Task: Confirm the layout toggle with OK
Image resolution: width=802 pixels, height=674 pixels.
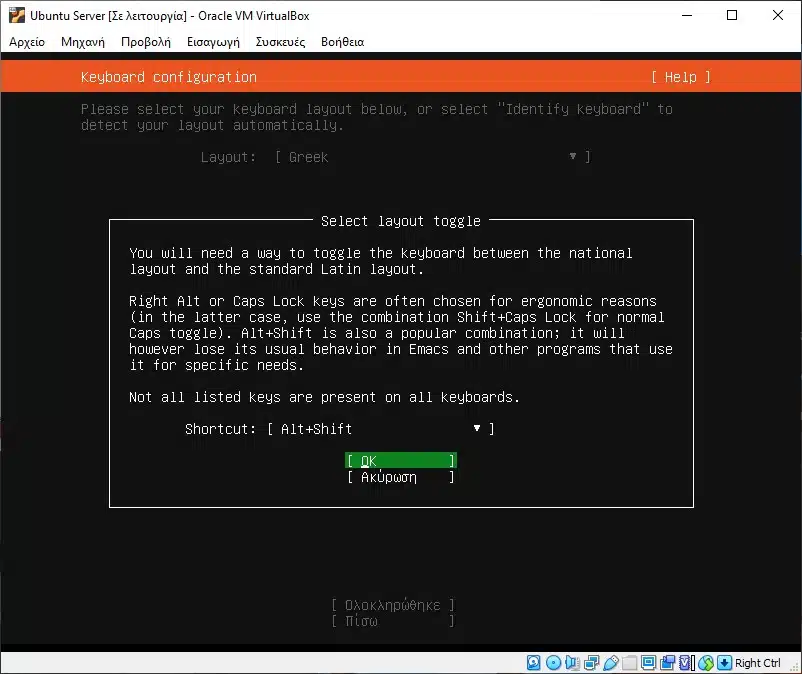Action: [x=400, y=460]
